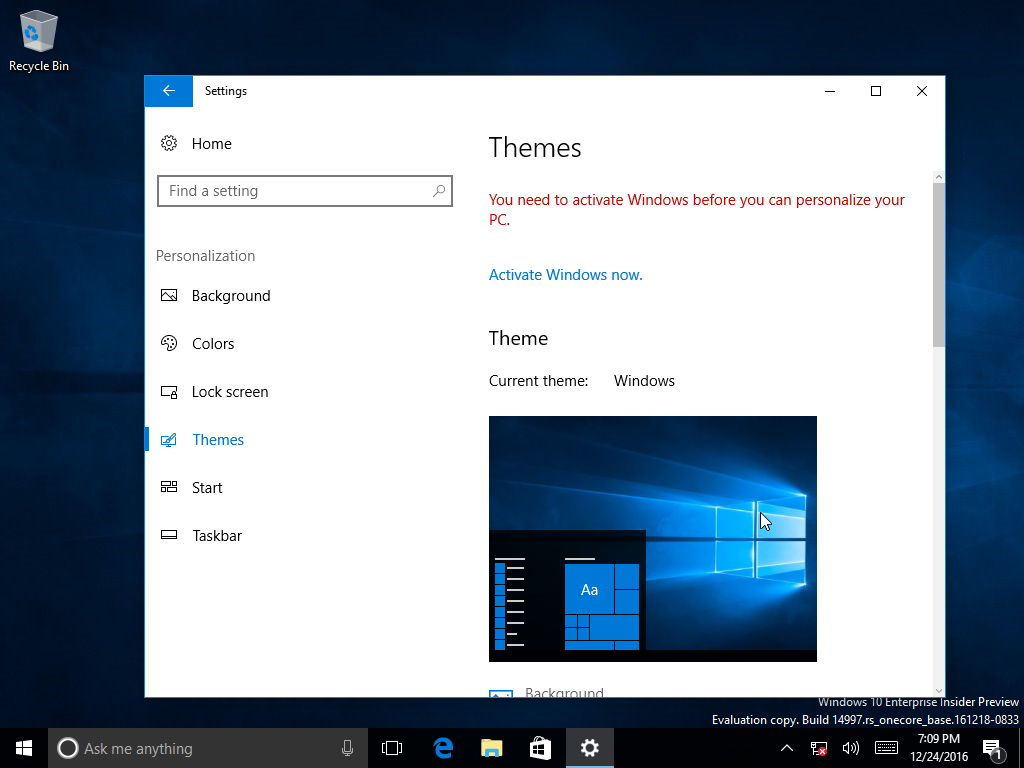Viewport: 1024px width, 768px height.
Task: Click the Activate Windows now link
Action: pos(566,275)
